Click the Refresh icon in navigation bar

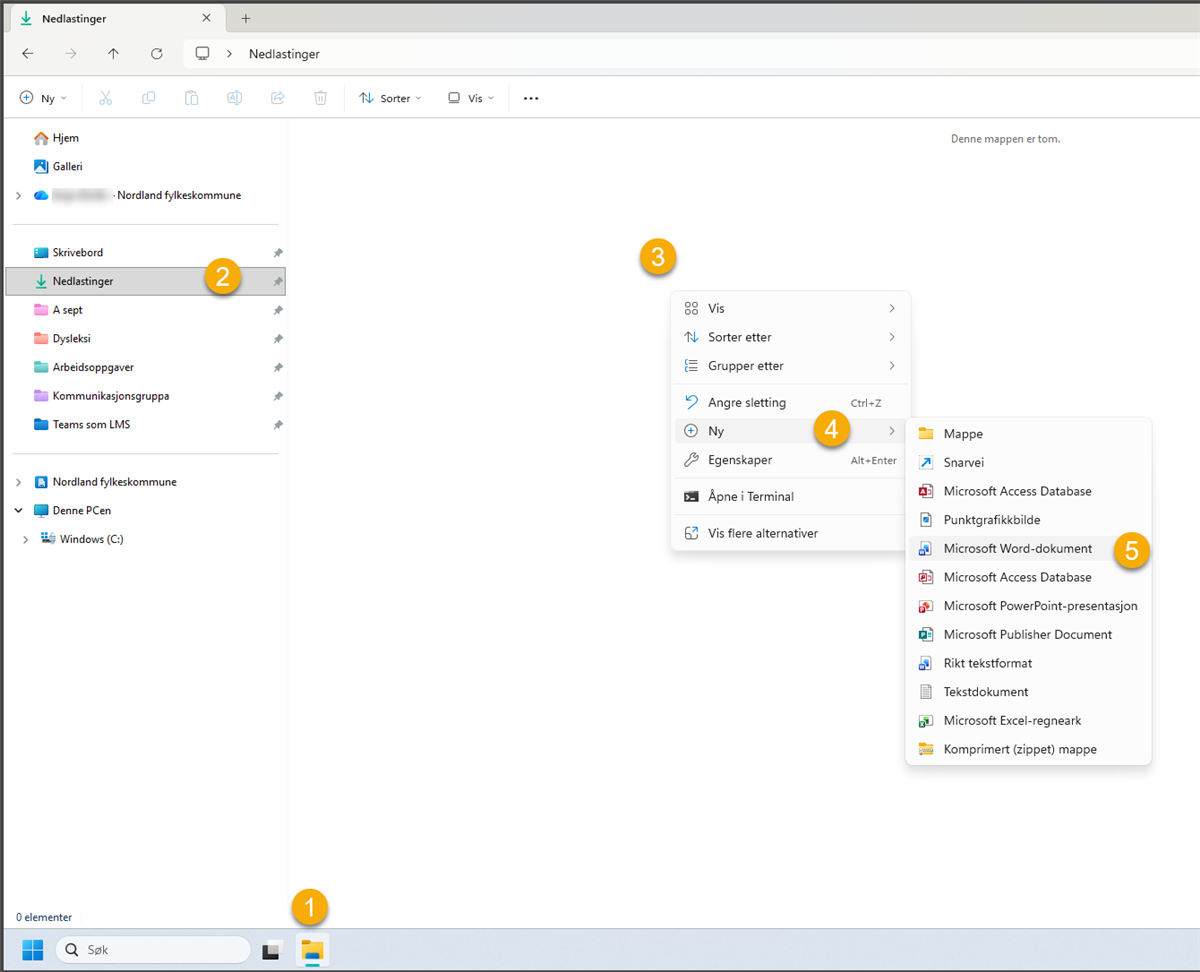coord(156,54)
